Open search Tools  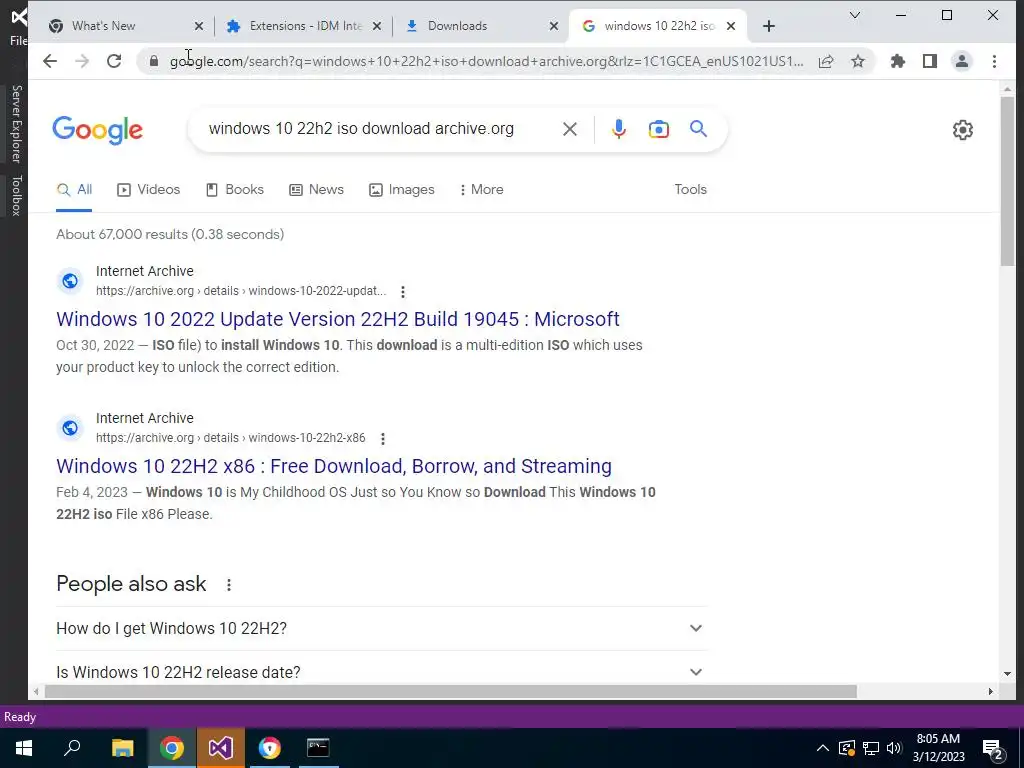(690, 189)
